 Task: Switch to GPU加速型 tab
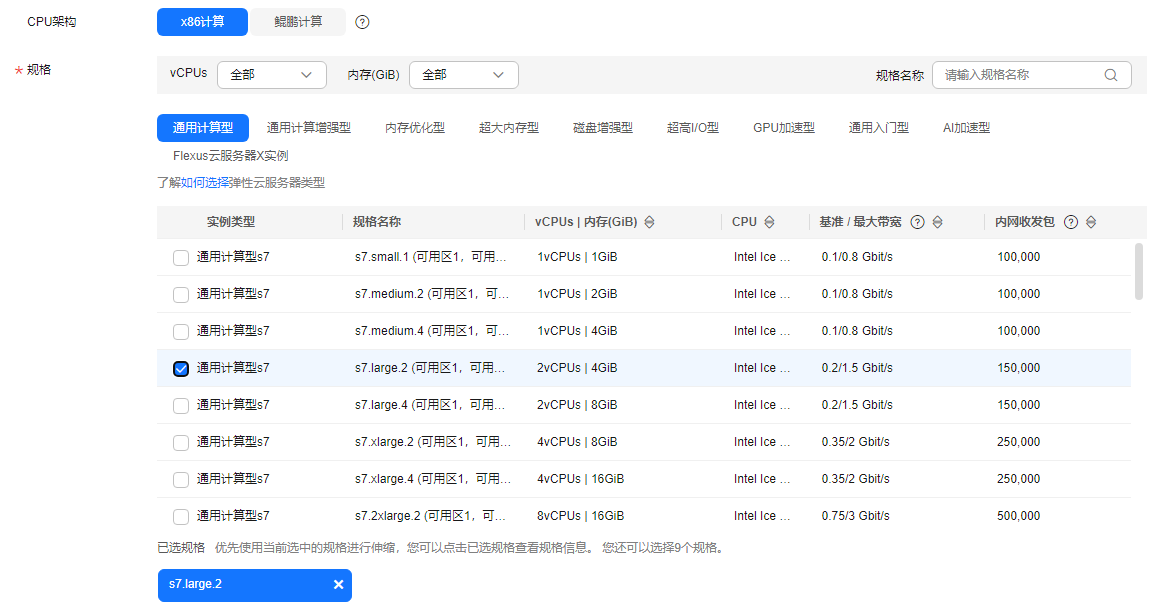point(783,128)
